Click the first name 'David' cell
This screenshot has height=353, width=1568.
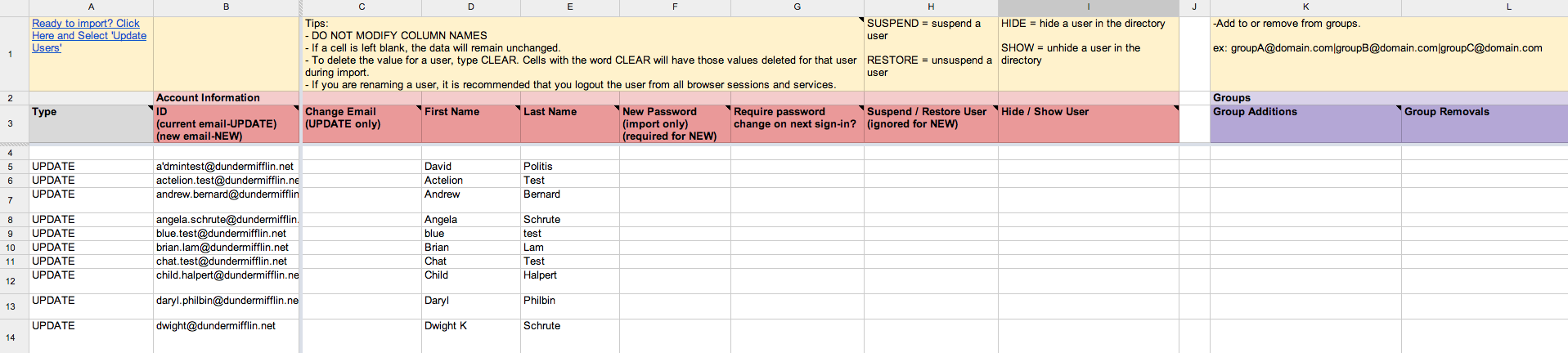click(x=471, y=167)
